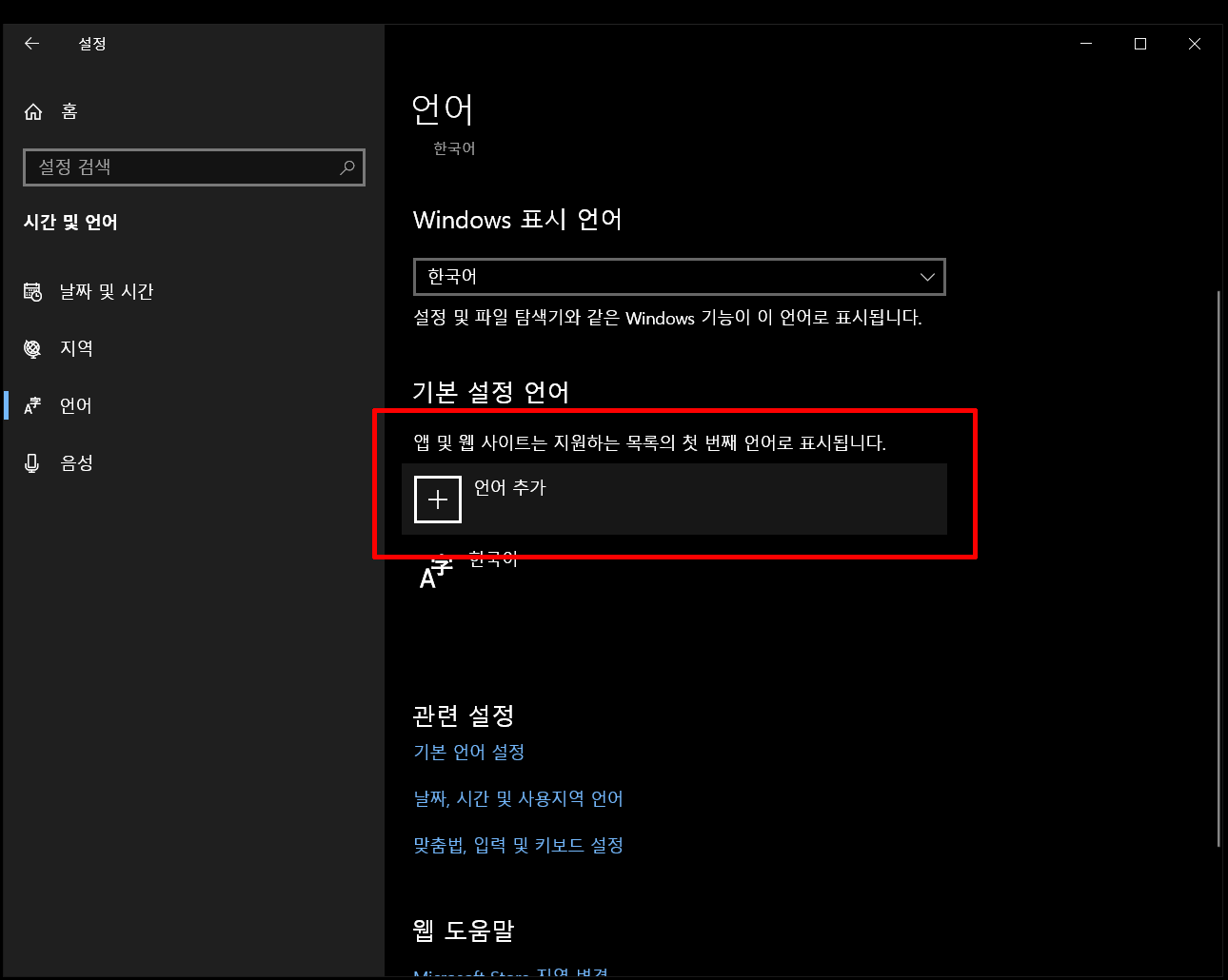Select 날짜 및 시간 in sidebar
The width and height of the screenshot is (1228, 980).
coord(107,292)
